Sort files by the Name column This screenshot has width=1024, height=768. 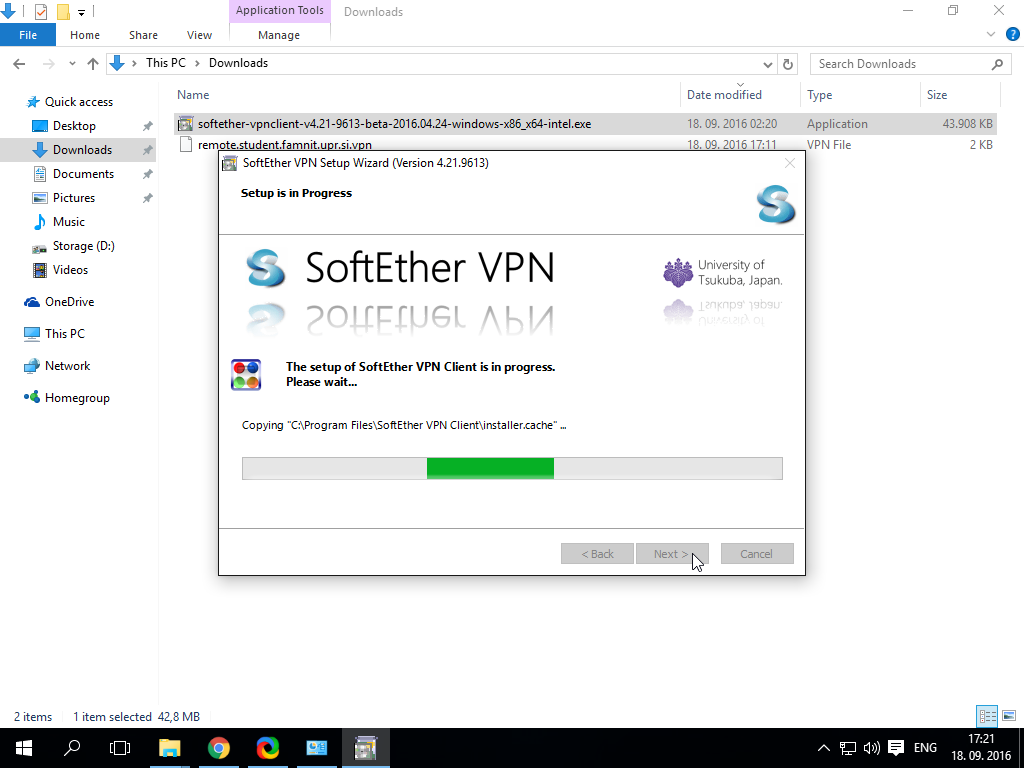(x=193, y=95)
